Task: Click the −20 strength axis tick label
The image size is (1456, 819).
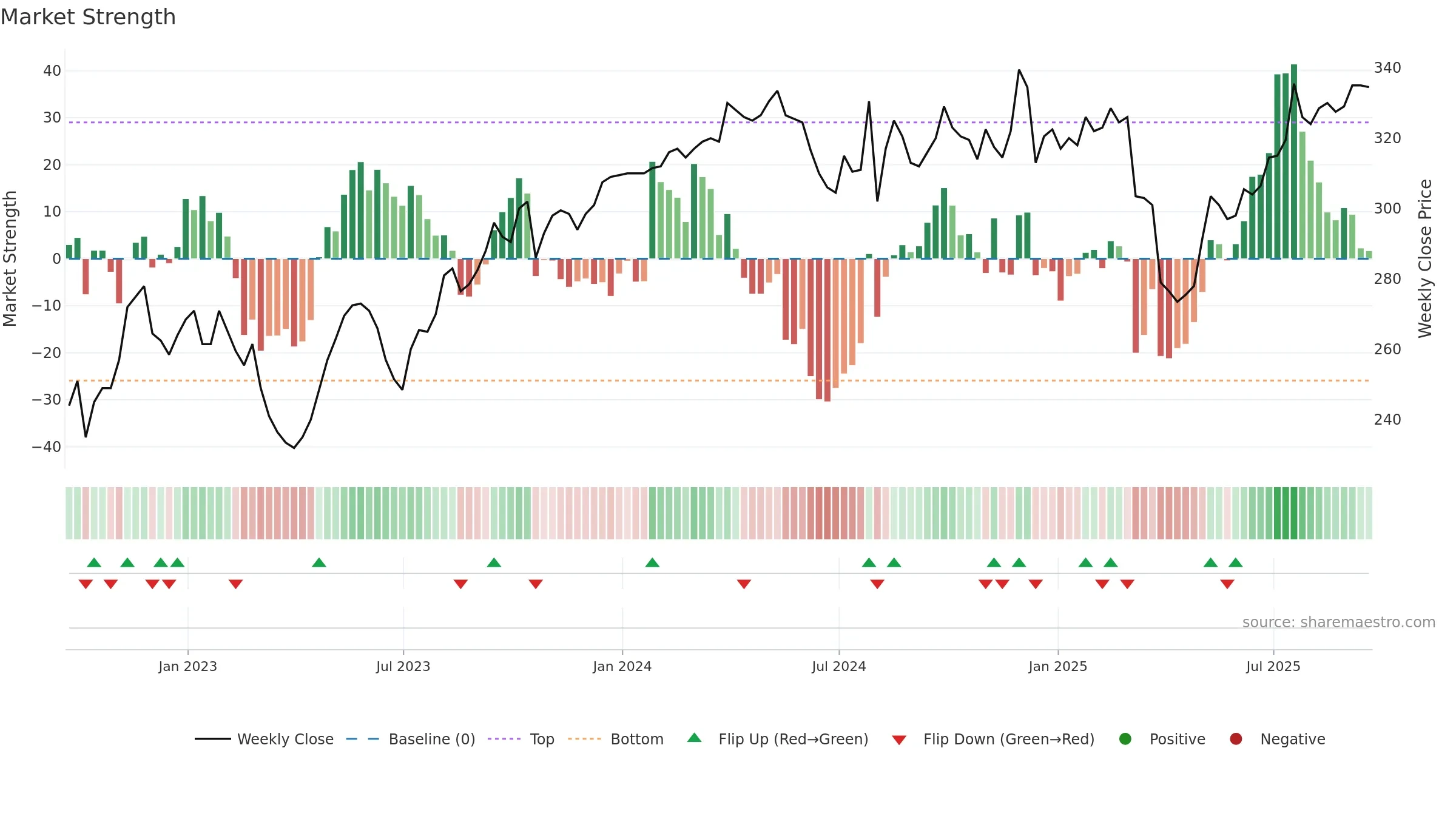Action: pos(47,352)
